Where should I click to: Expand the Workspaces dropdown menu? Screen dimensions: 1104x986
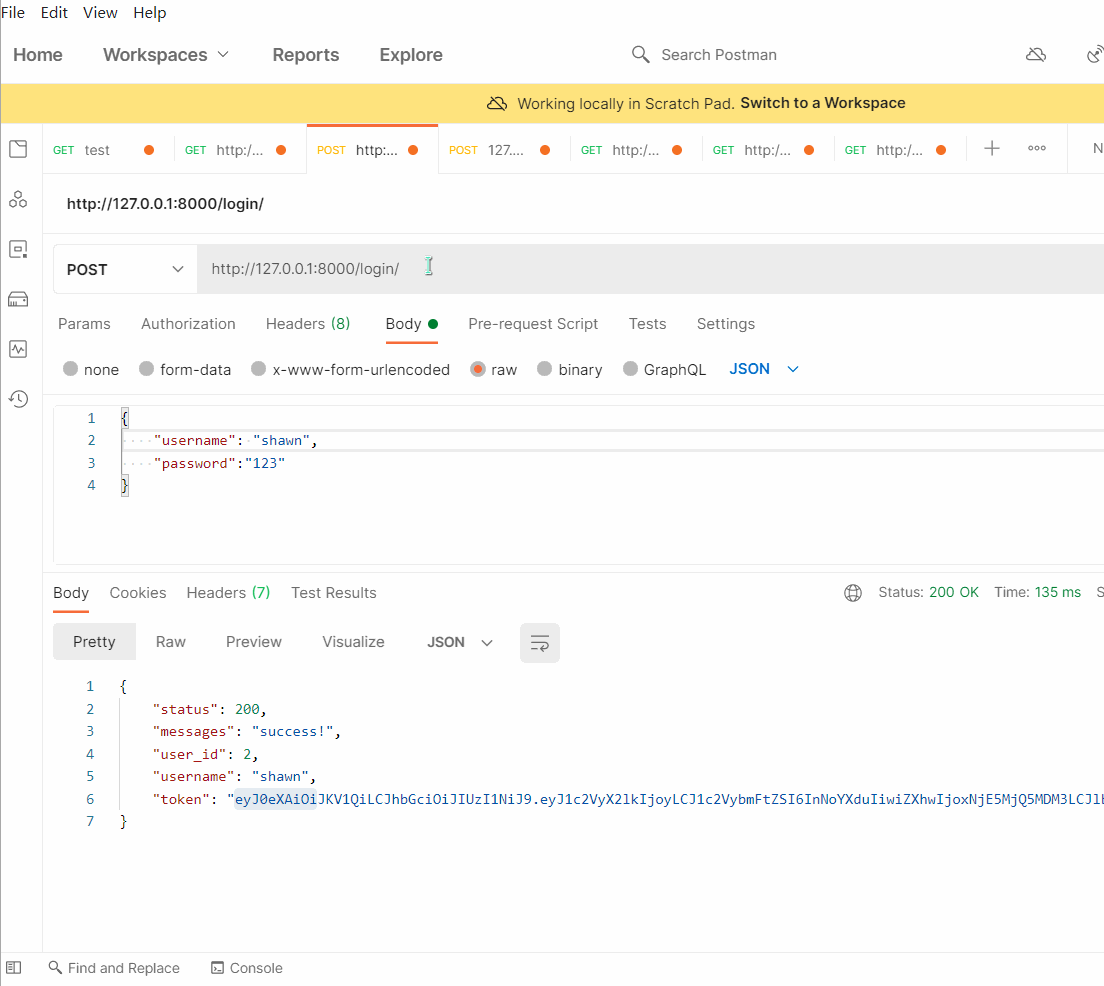[x=166, y=55]
